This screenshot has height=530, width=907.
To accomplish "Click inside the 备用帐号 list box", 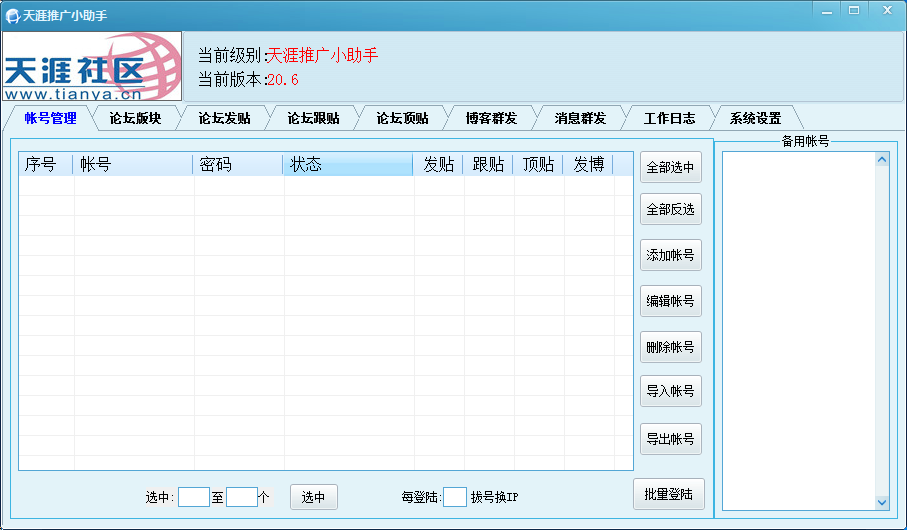I will [x=799, y=331].
